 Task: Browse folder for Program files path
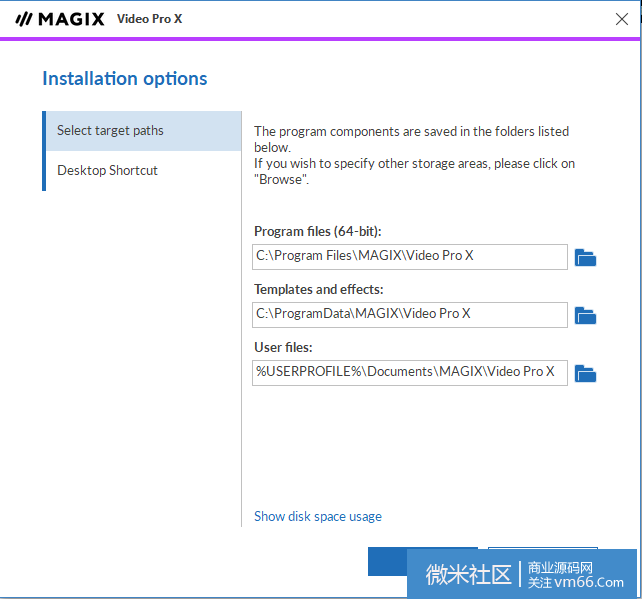(585, 258)
